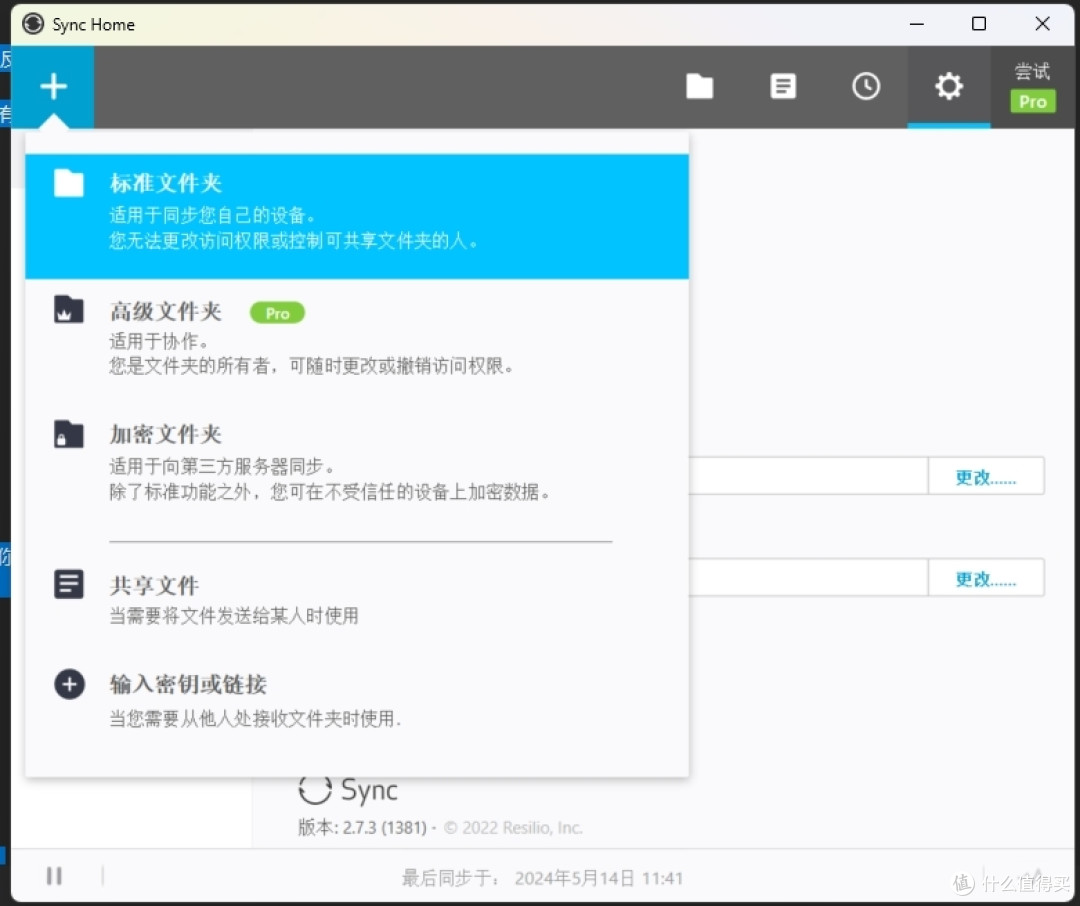Click the round plus key icon
Image resolution: width=1080 pixels, height=906 pixels.
[x=69, y=684]
